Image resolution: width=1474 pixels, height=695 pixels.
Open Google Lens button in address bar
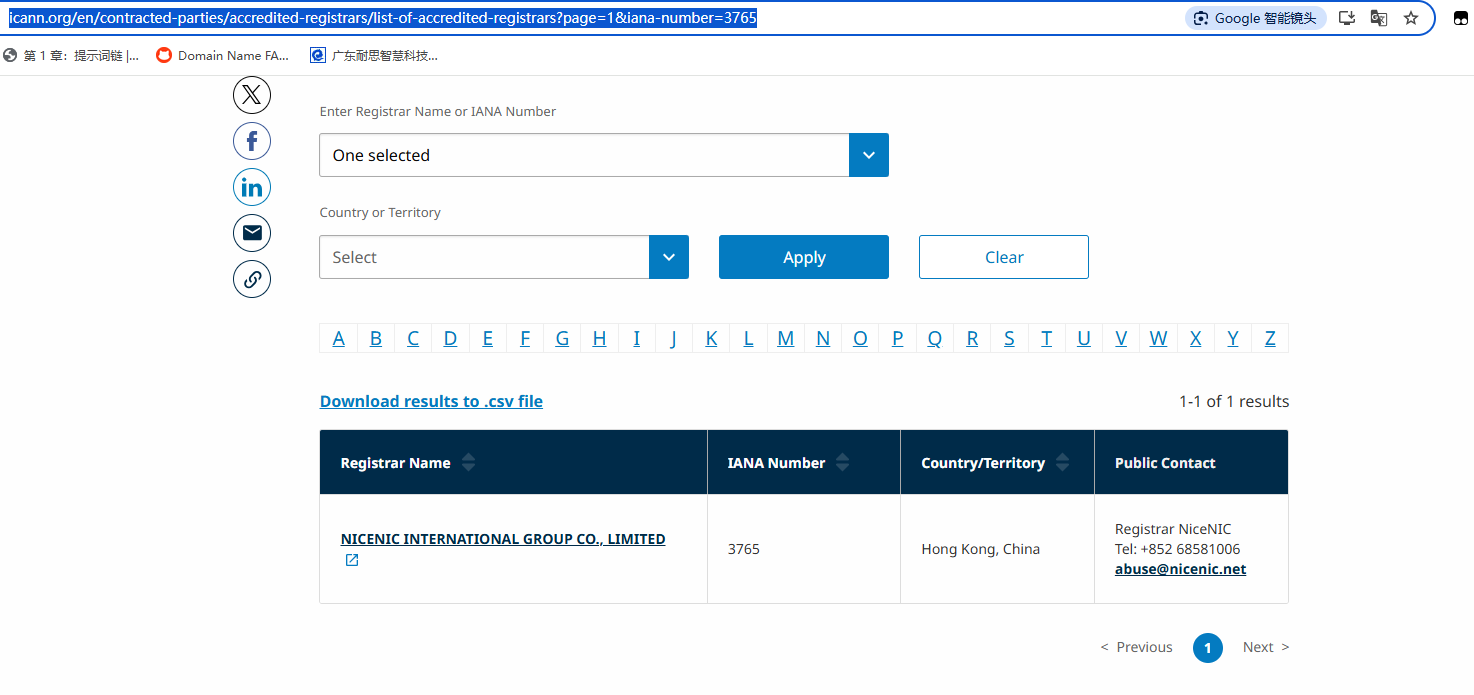[x=1256, y=18]
